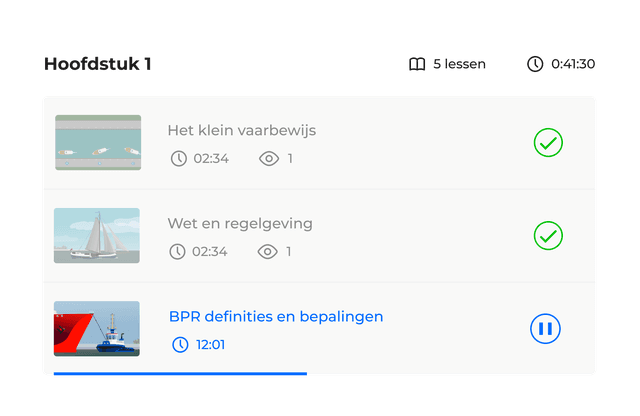This screenshot has width=640, height=416.
Task: Click eye icon for Het klein vaarbewijs
Action: point(268,158)
